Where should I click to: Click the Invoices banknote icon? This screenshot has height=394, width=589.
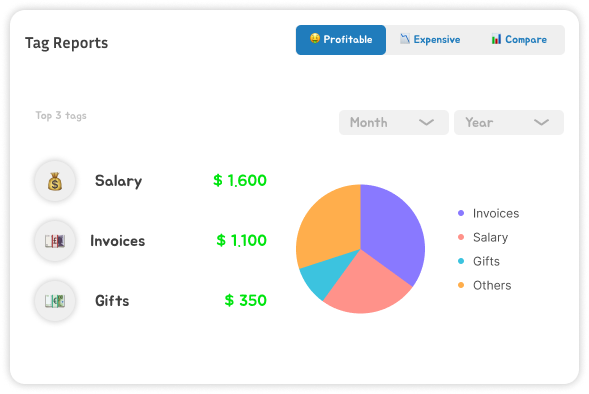pyautogui.click(x=55, y=241)
